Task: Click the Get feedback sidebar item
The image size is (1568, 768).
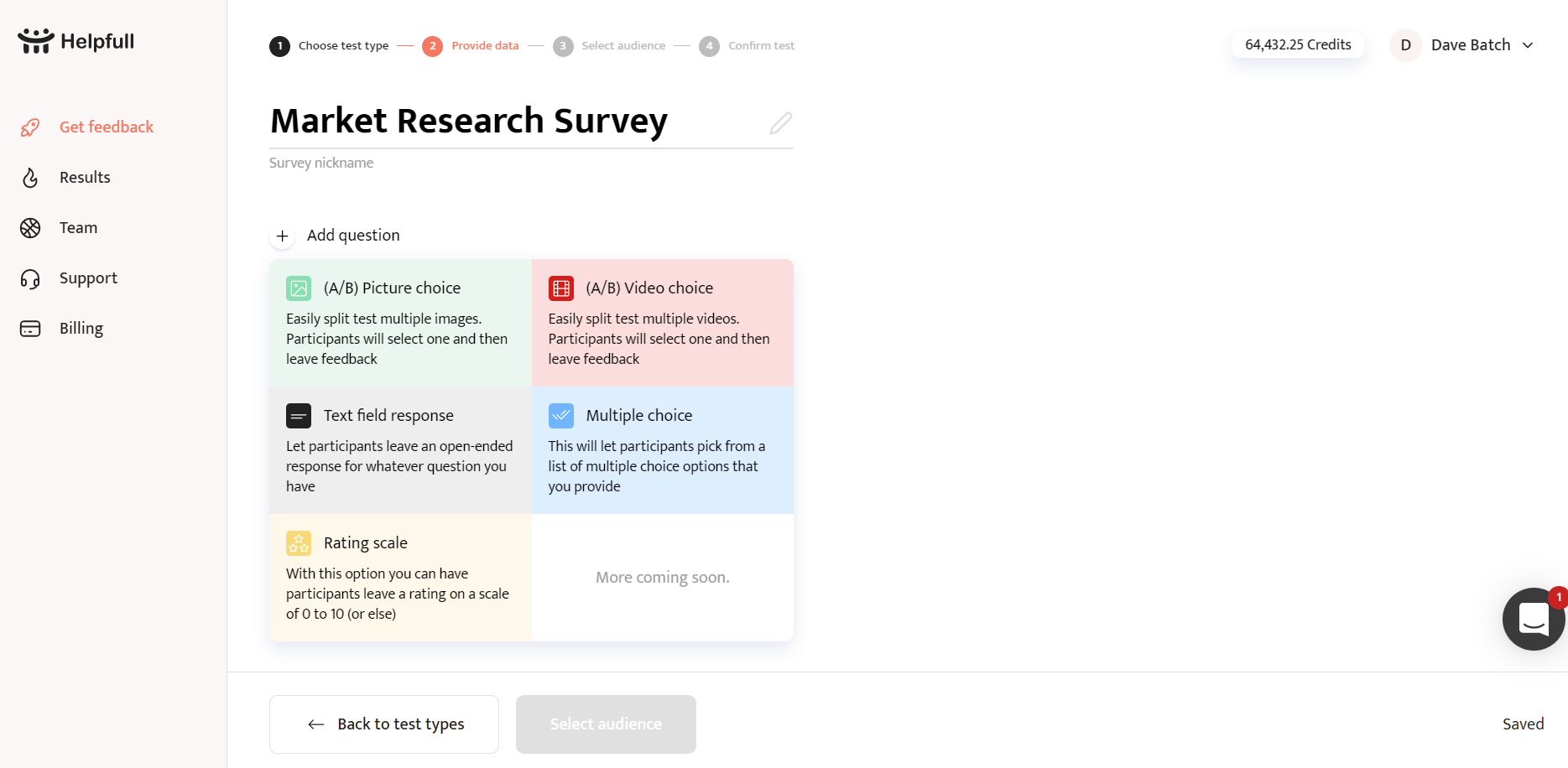Action: (106, 127)
